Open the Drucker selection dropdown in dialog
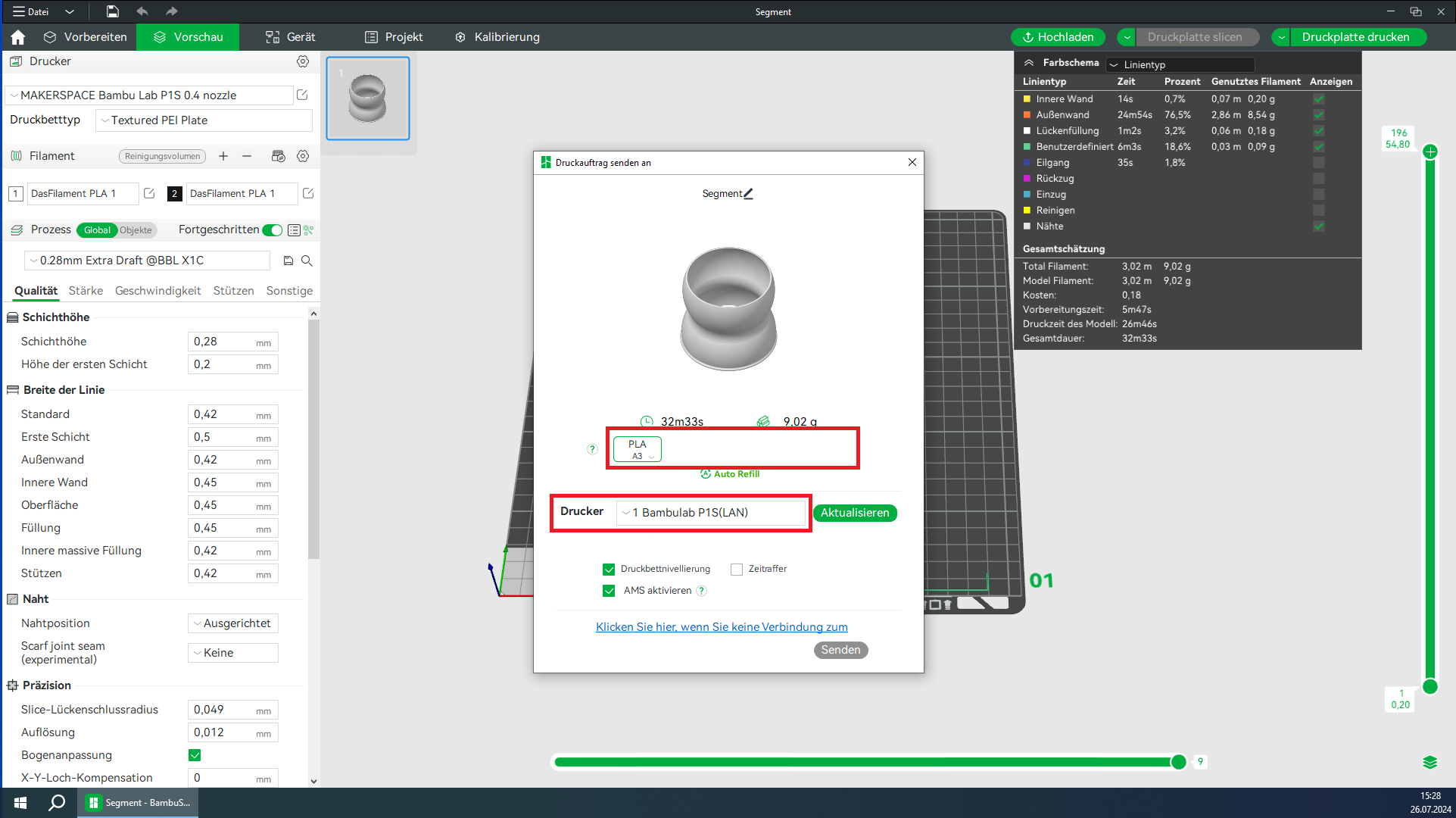 [x=710, y=513]
